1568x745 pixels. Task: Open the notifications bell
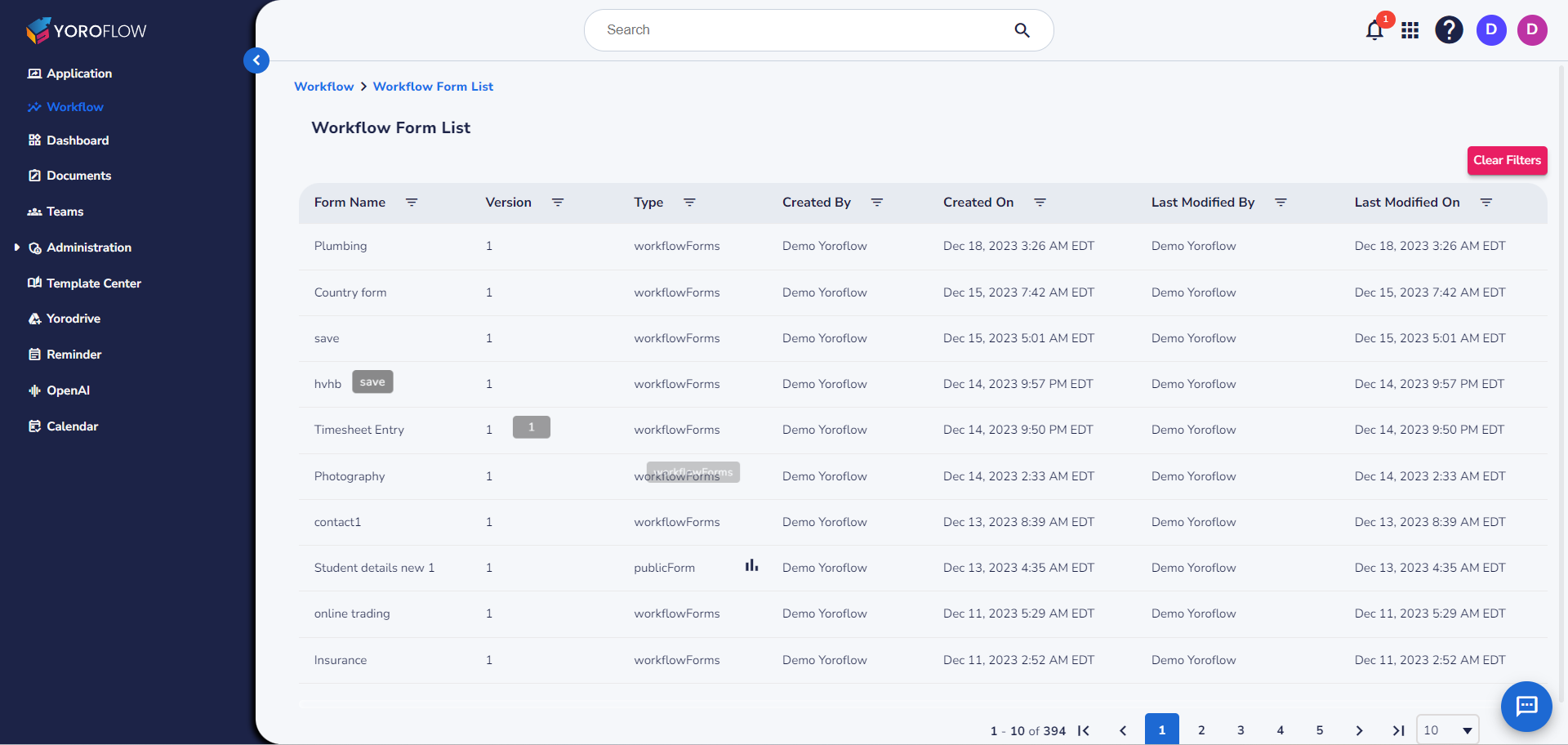point(1374,29)
